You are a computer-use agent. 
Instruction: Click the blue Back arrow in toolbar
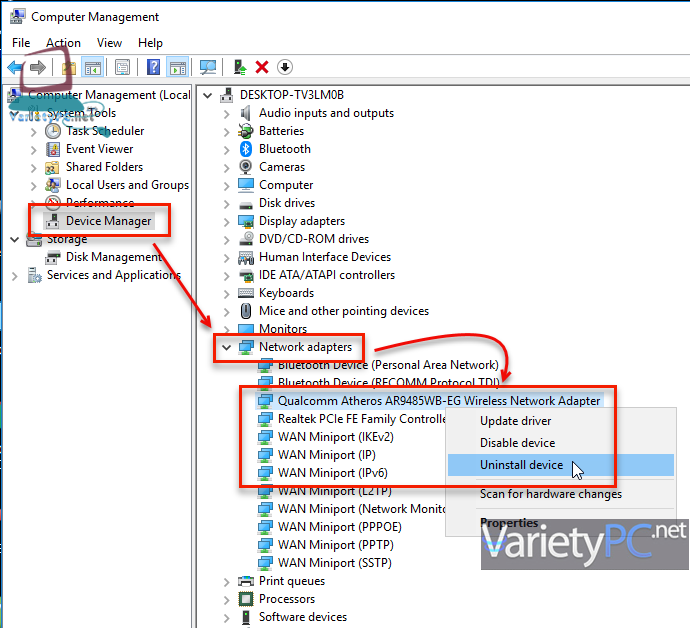pos(15,67)
